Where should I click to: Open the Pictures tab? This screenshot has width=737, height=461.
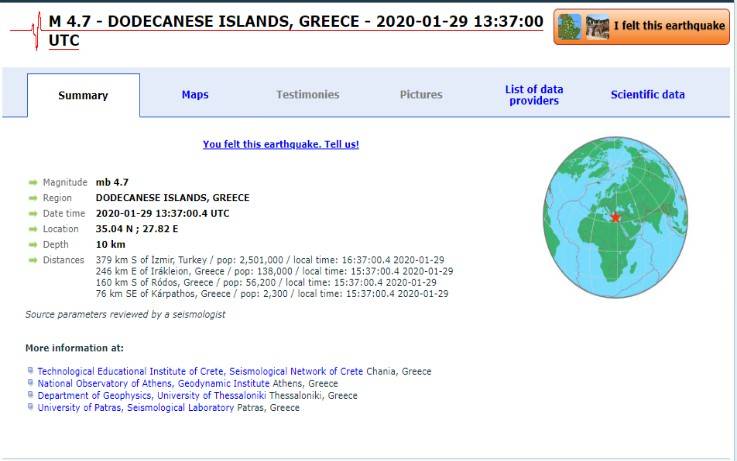click(x=421, y=95)
